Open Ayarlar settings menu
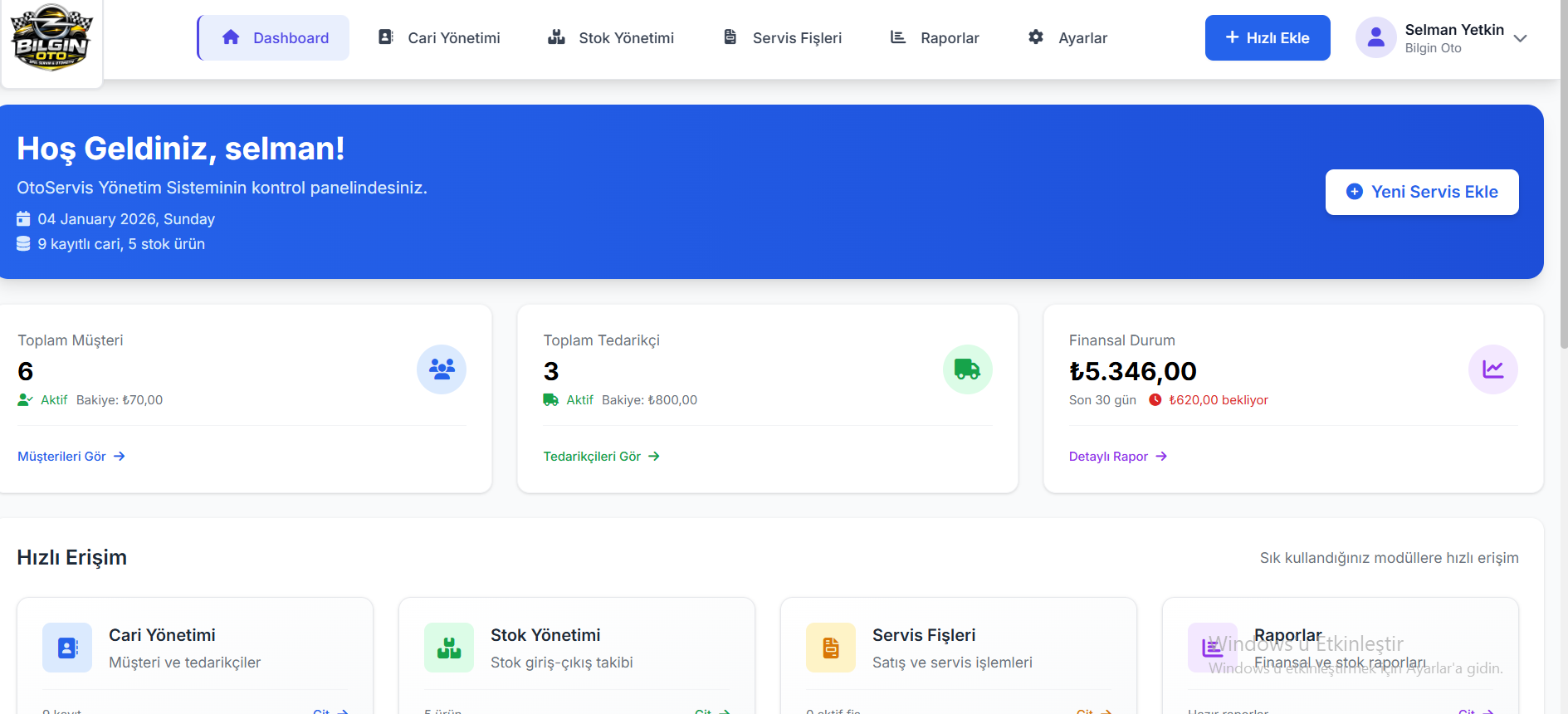Screen dimensions: 1568x714 click(x=1068, y=38)
